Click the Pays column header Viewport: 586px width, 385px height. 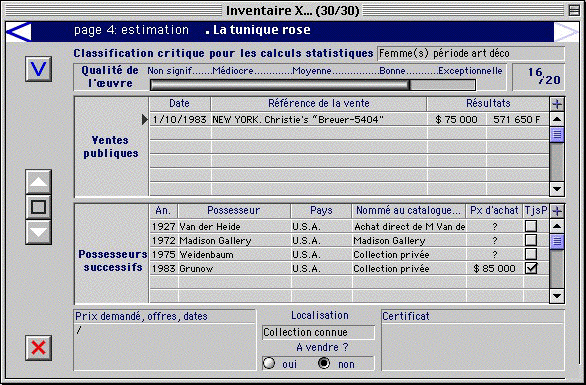[321, 211]
